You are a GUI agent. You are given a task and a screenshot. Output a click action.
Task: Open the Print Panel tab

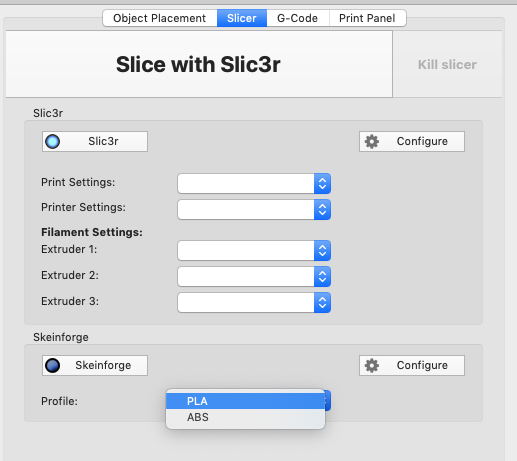click(x=367, y=18)
